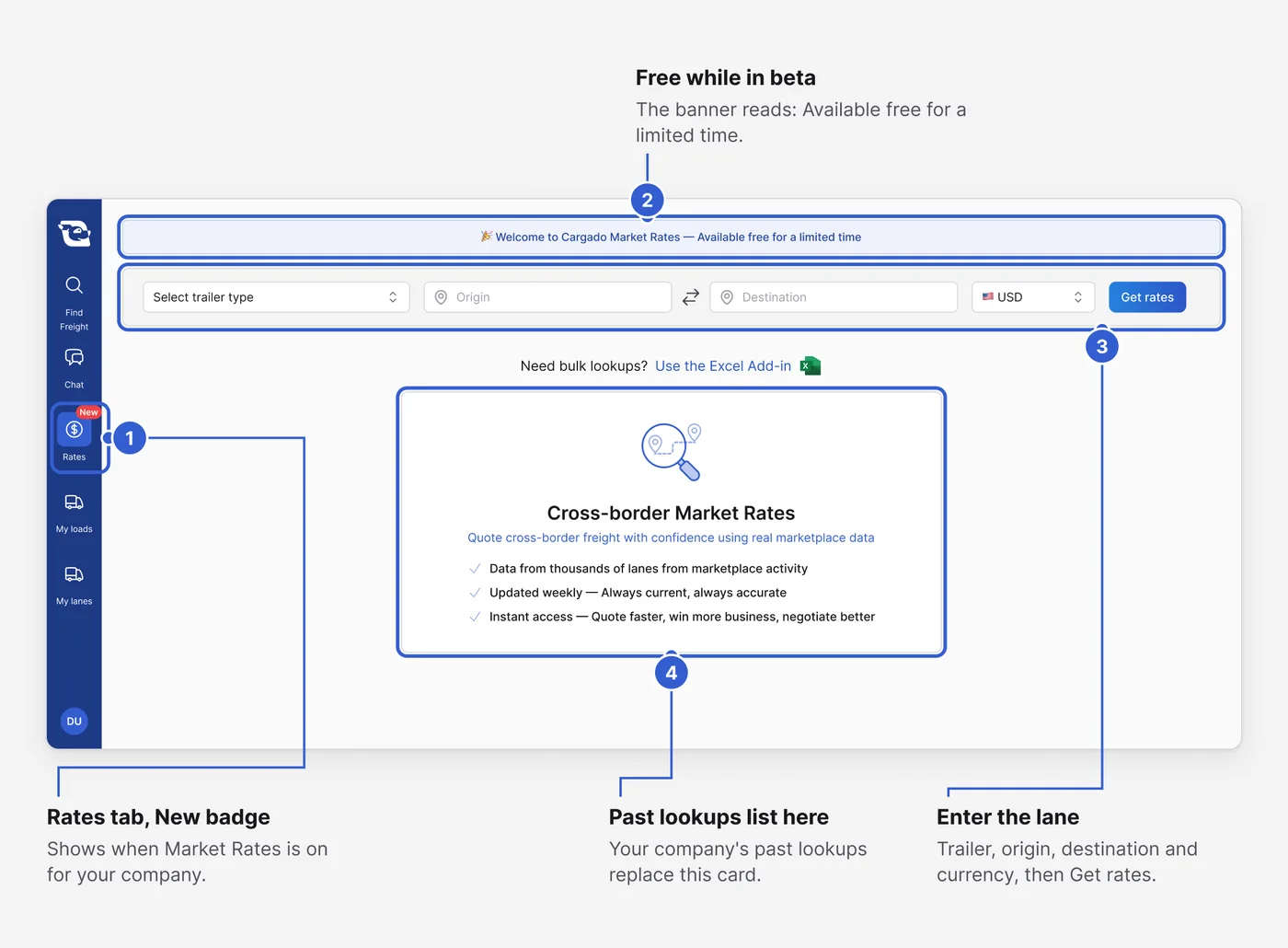Open the Chat sidebar icon
1288x948 pixels.
75,357
